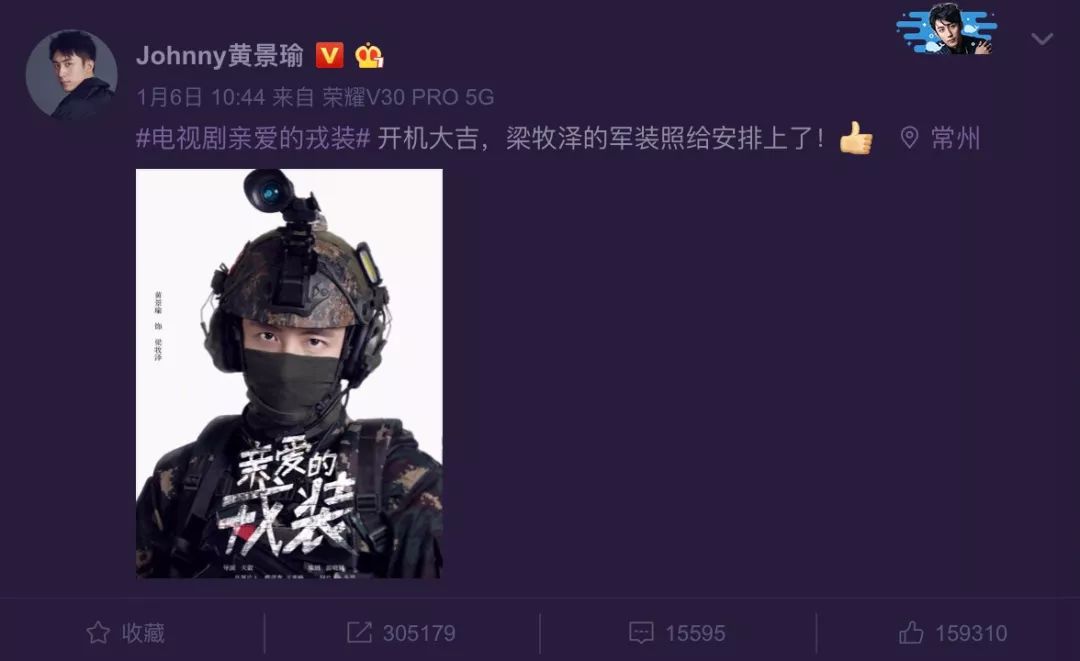Screen dimensions: 1080x661
Task: Click the location pin icon beside 常州
Action: tap(909, 138)
